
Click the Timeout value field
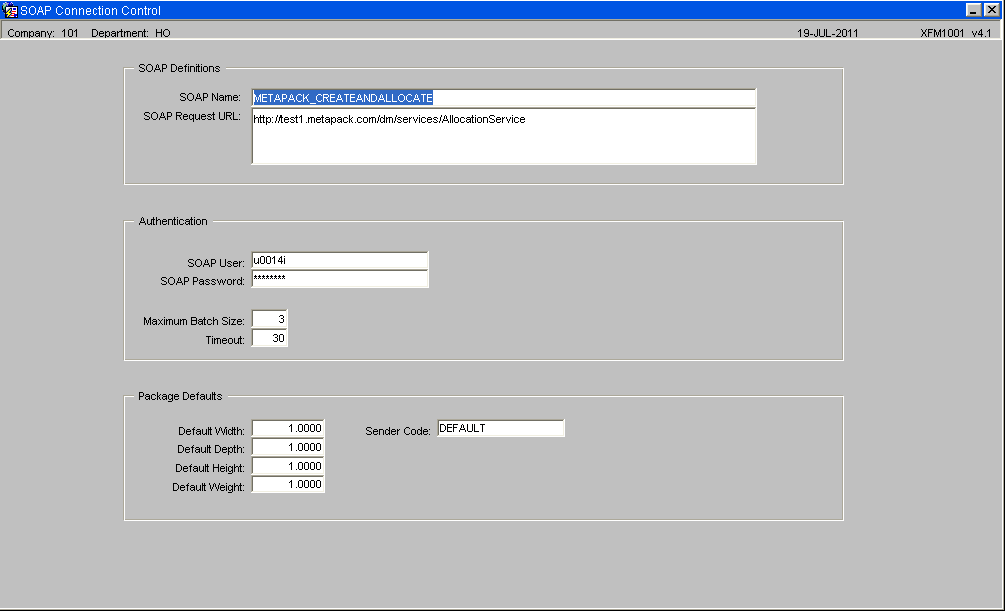(x=269, y=338)
